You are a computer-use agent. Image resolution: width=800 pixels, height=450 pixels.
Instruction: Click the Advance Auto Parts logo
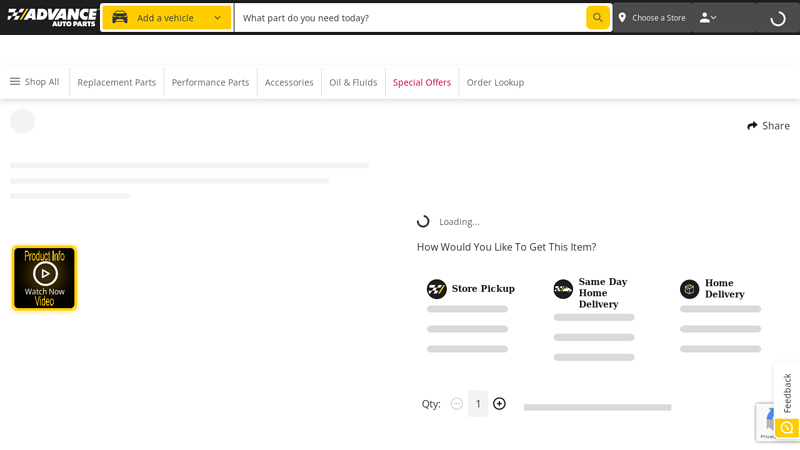click(52, 17)
